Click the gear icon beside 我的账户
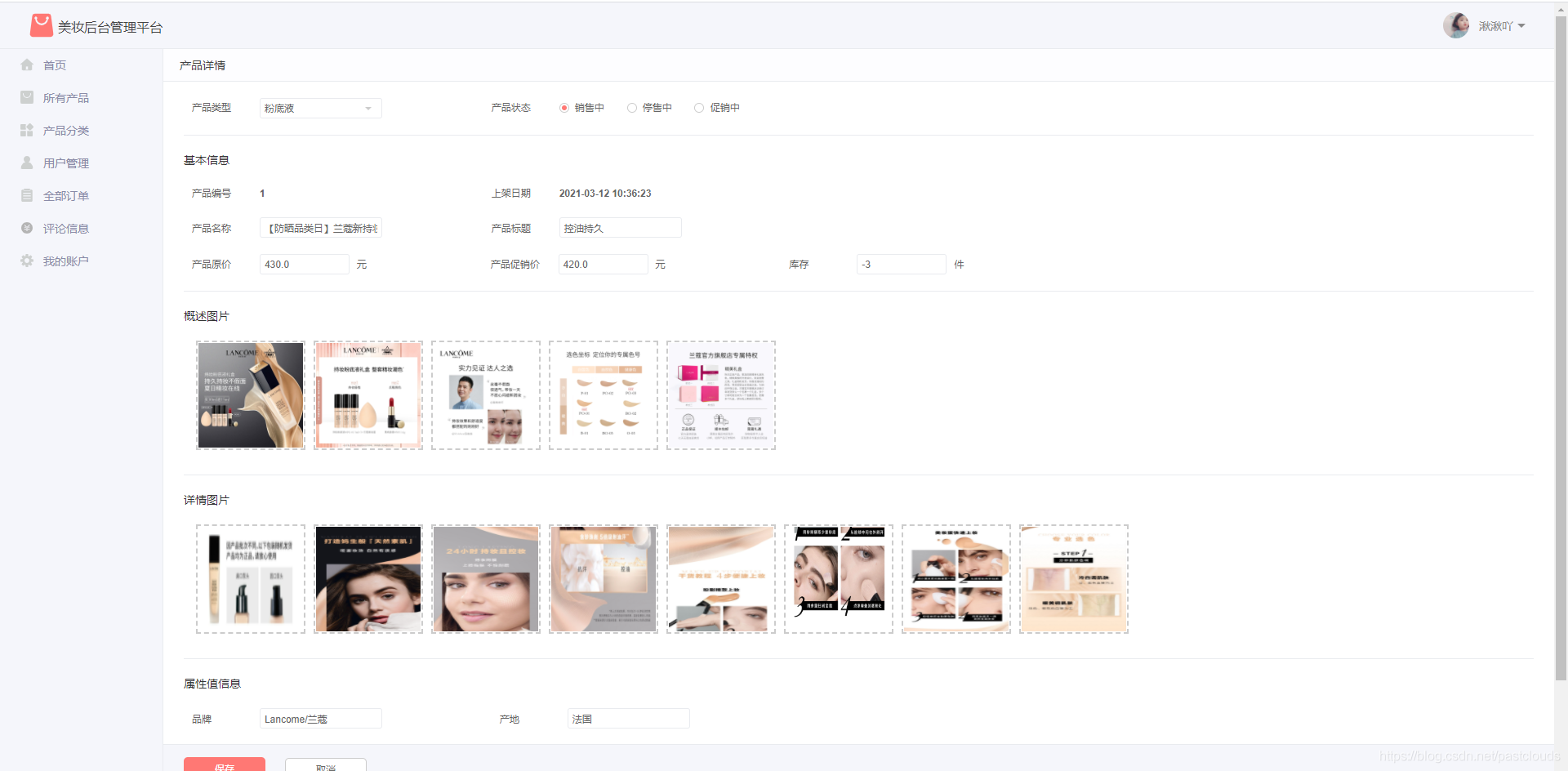The height and width of the screenshot is (771, 1568). (x=27, y=261)
